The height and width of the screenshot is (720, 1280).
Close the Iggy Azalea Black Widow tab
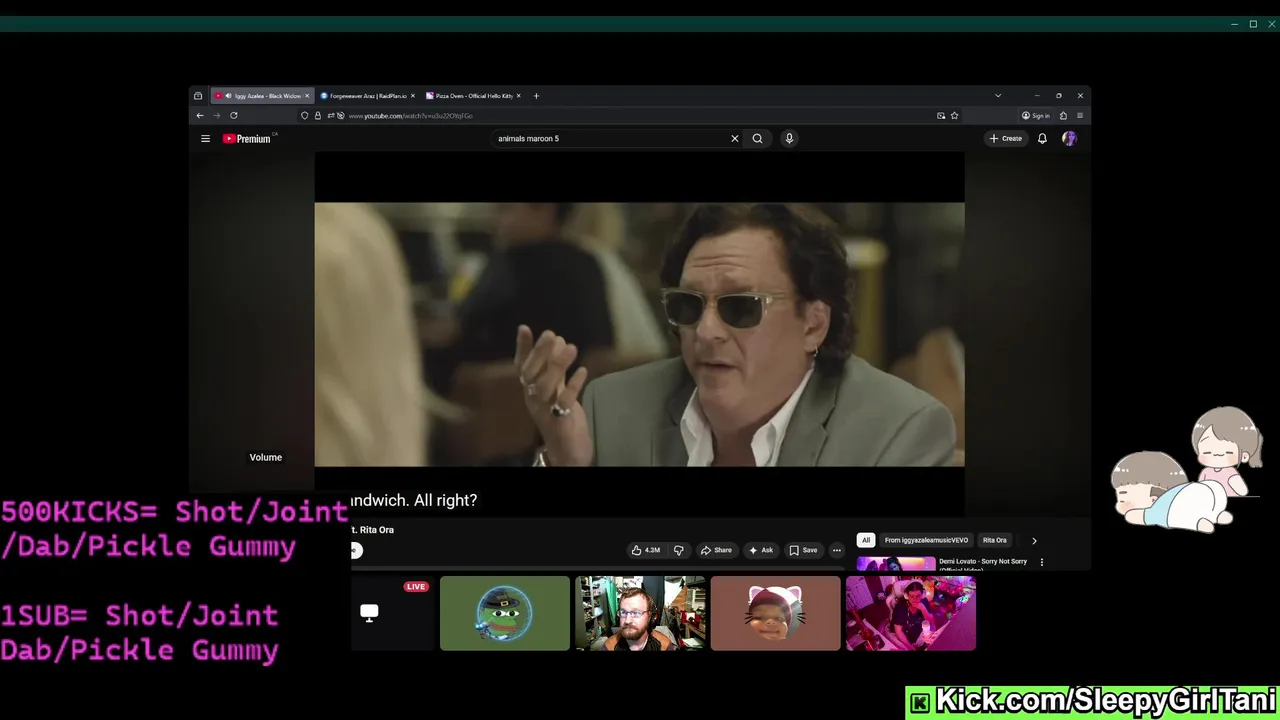(307, 96)
